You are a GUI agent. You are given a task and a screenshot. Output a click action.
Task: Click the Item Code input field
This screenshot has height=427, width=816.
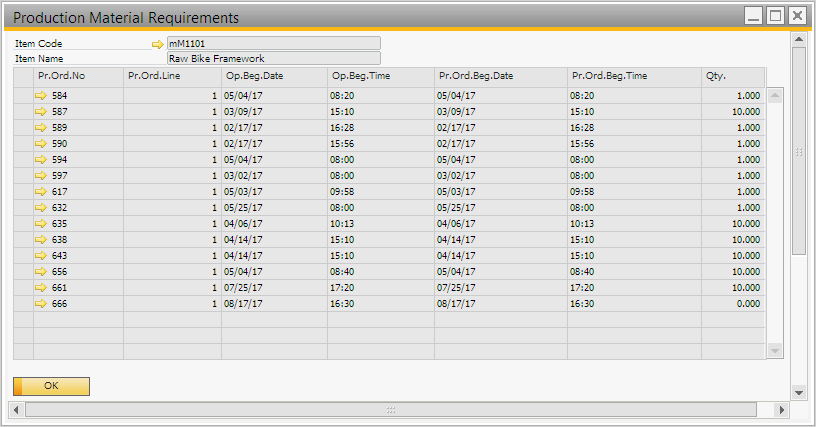click(x=273, y=43)
